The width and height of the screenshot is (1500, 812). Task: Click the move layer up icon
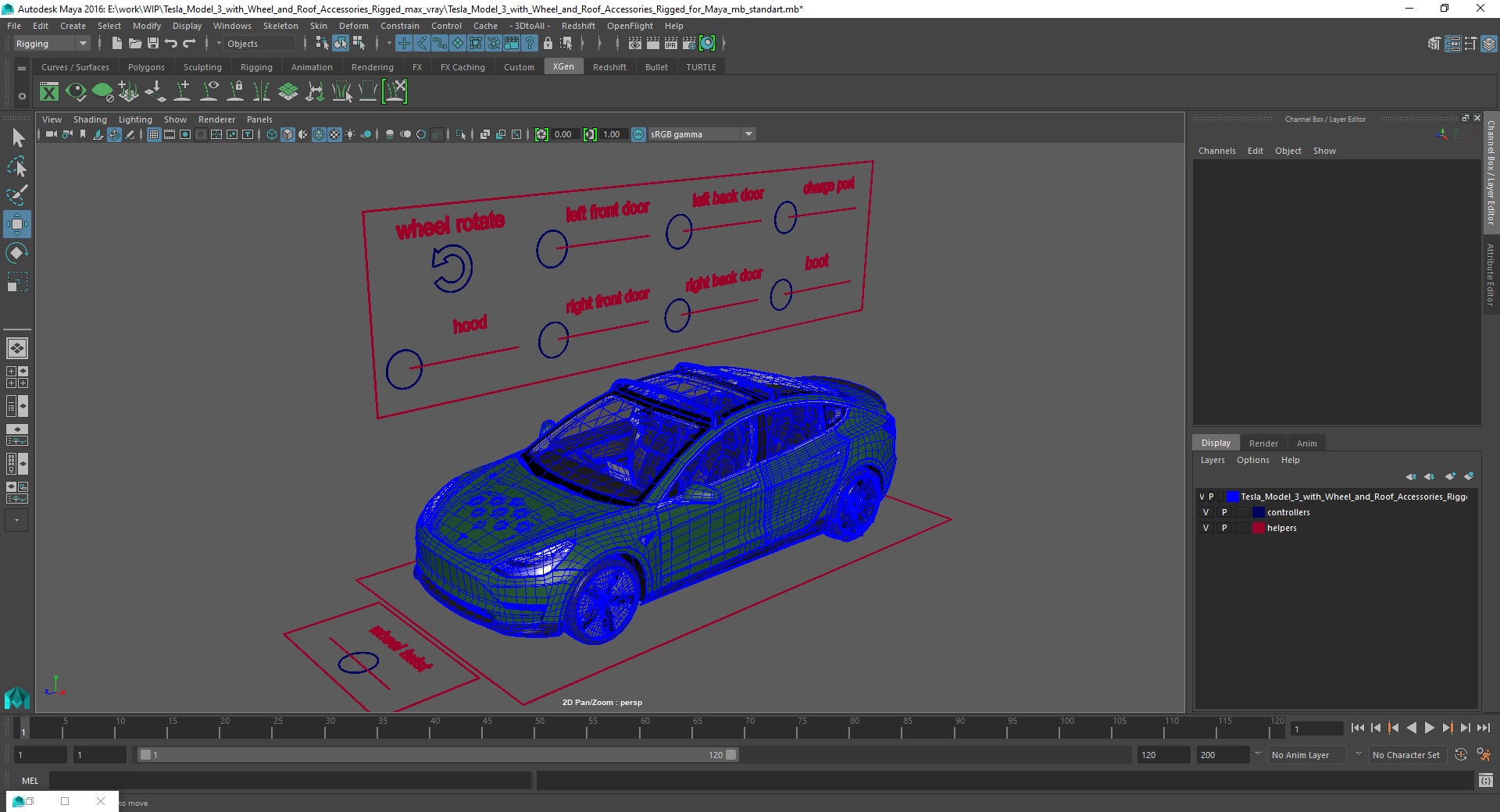click(1411, 476)
